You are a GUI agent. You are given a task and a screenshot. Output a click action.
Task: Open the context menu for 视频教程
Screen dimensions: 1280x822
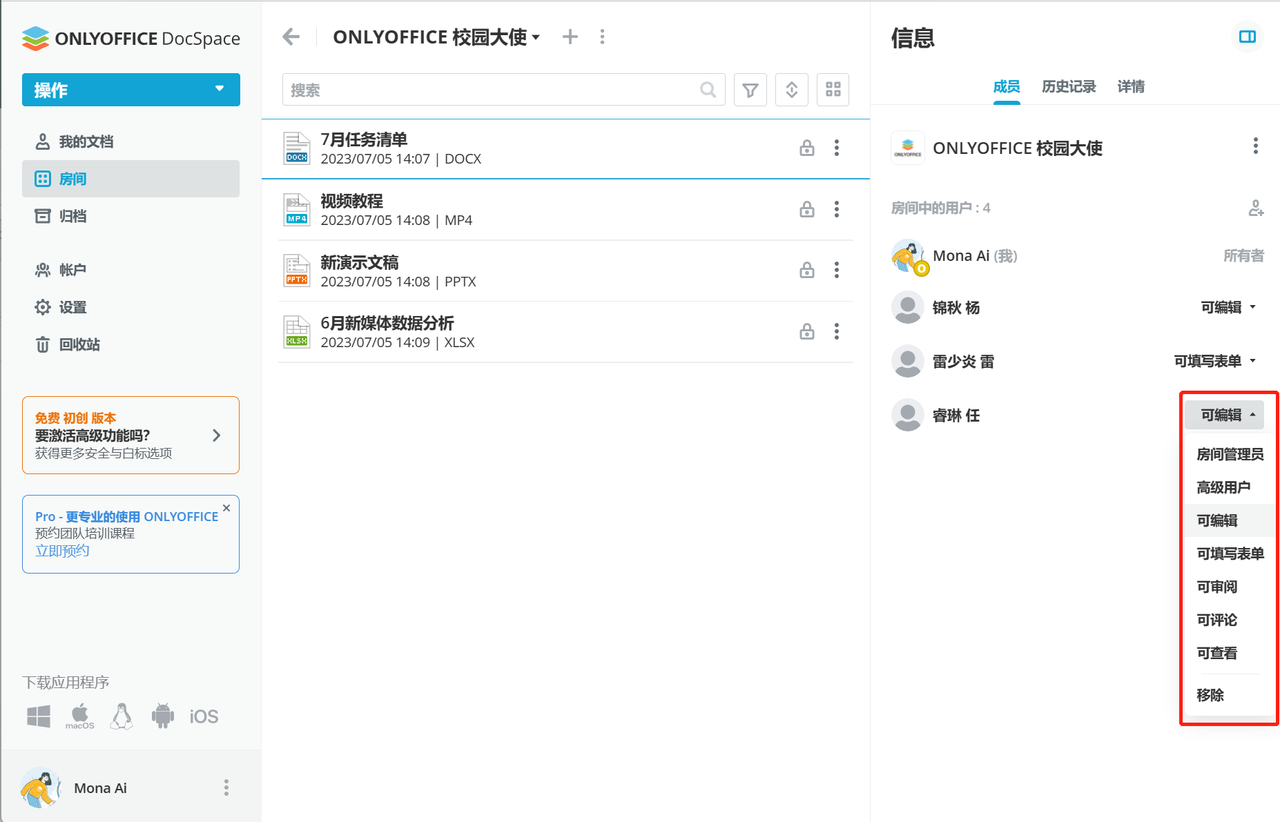point(837,210)
